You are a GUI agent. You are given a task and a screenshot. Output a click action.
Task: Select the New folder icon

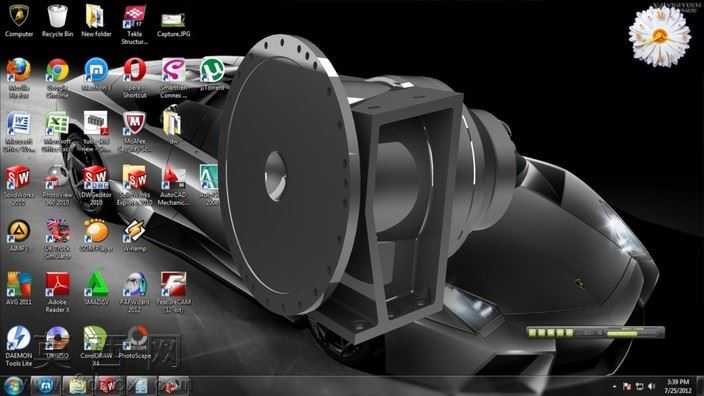96,21
